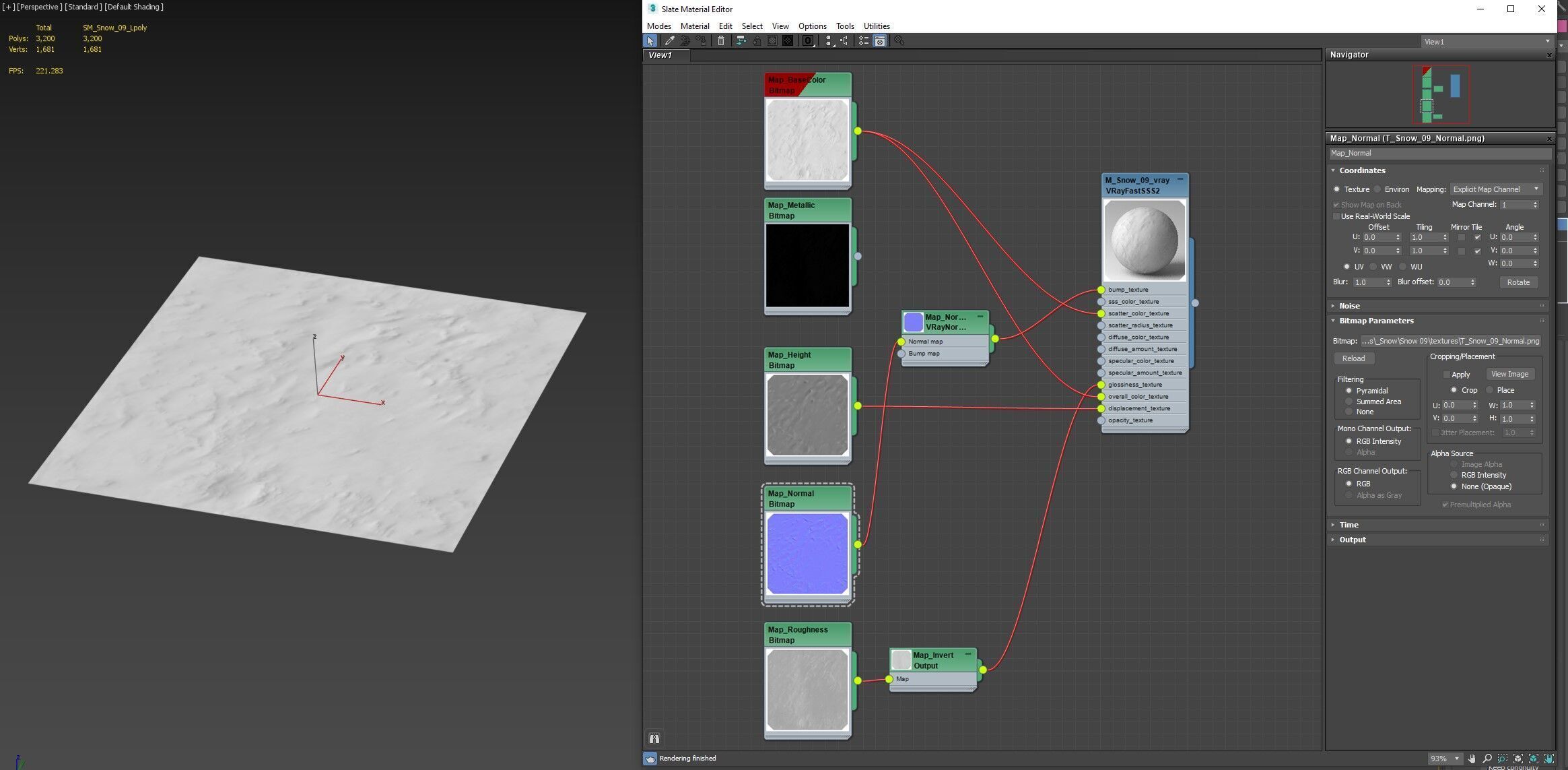Delete selected nodes with trash icon
1568x770 pixels.
pos(721,41)
